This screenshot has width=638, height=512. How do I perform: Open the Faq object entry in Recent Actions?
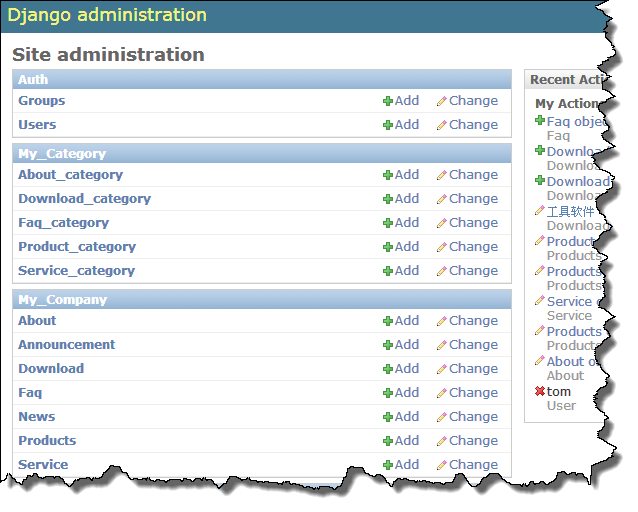click(x=577, y=121)
